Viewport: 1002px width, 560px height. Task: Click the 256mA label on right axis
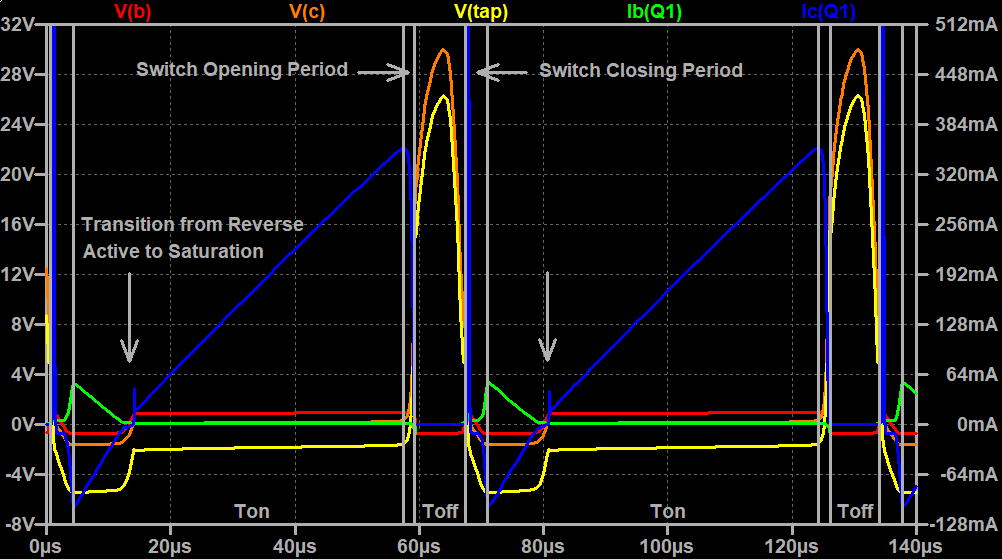tap(963, 224)
